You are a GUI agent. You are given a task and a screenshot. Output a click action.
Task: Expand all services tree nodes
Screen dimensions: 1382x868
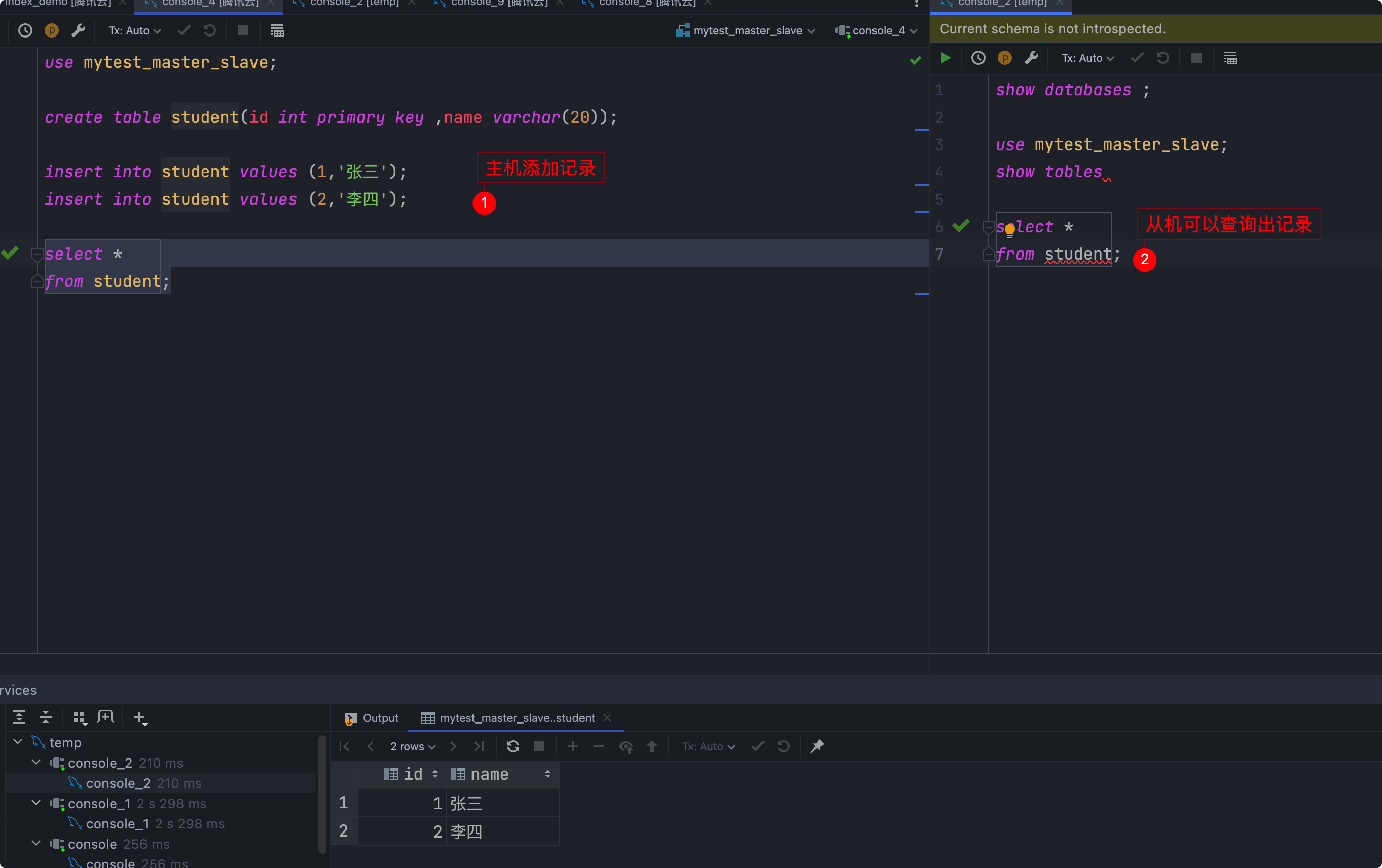[19, 717]
